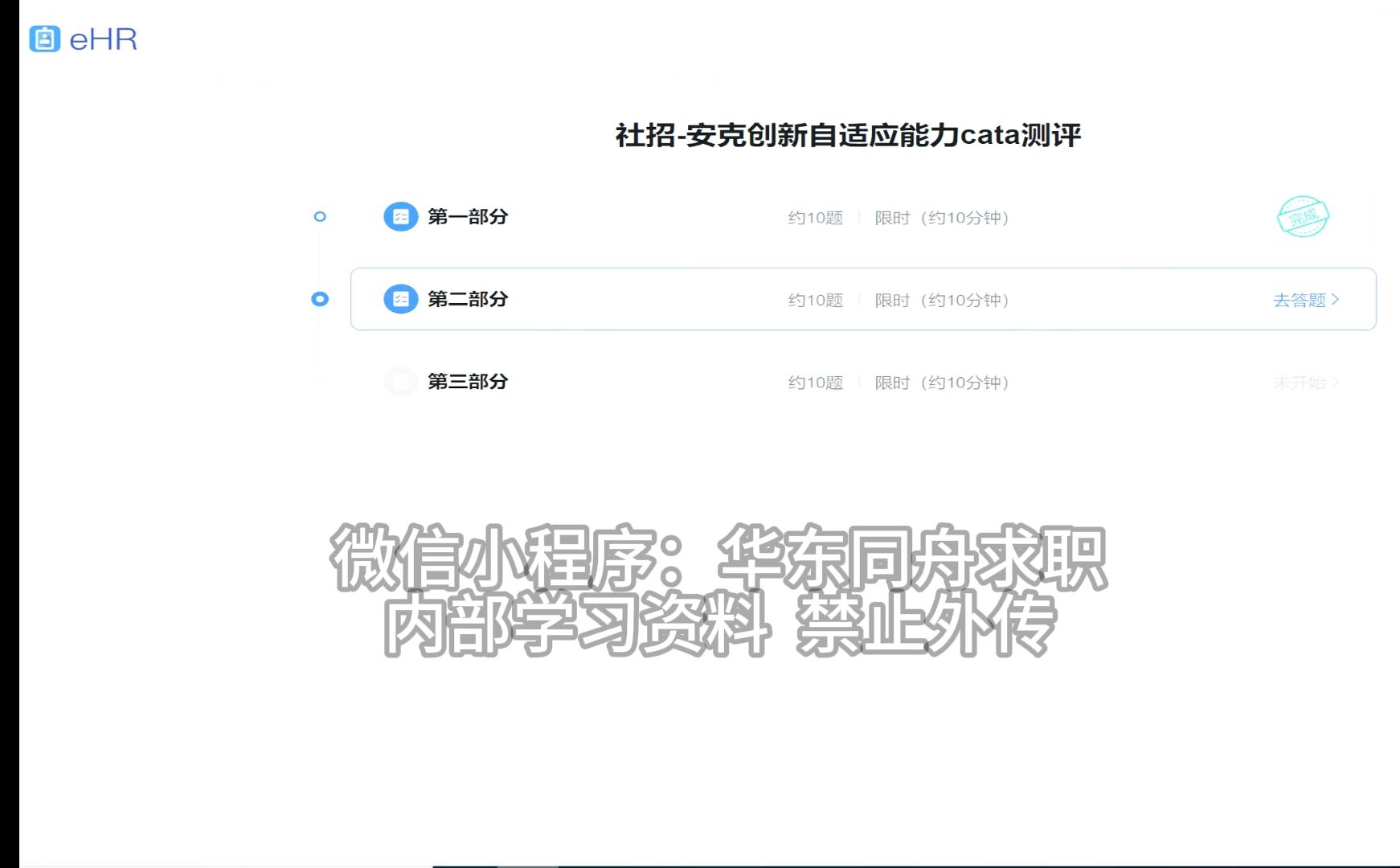This screenshot has width=1400, height=868.
Task: Click the 完成 stamp on 第一部分
Action: click(x=1303, y=217)
